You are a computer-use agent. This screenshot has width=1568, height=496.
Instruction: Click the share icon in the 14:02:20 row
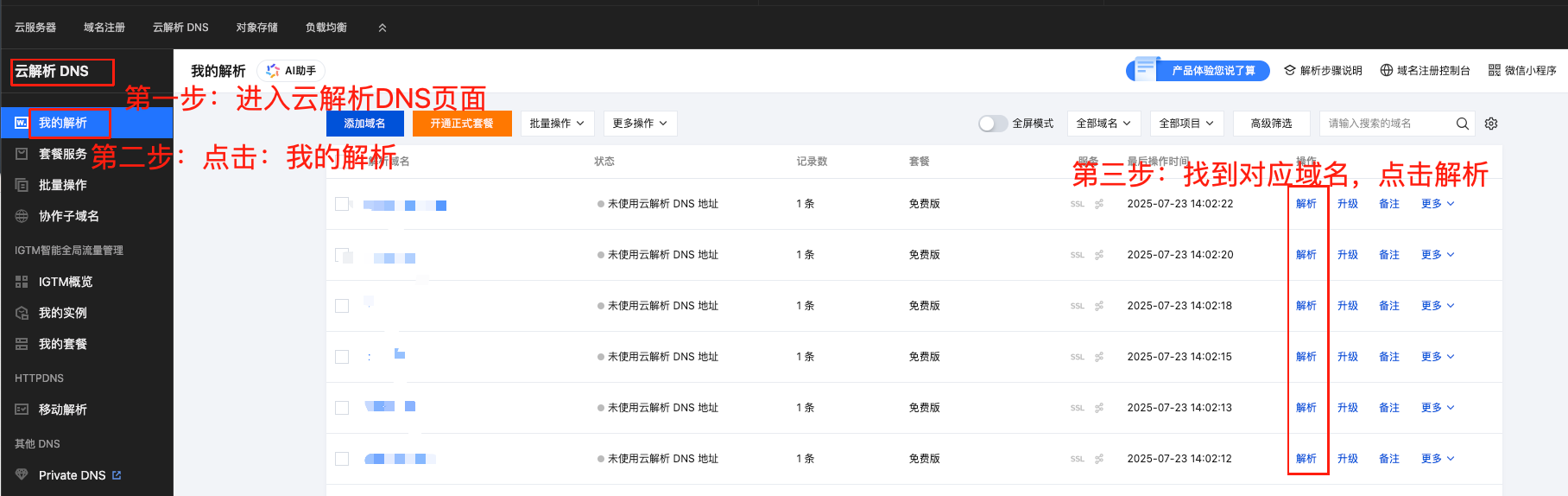(1099, 256)
